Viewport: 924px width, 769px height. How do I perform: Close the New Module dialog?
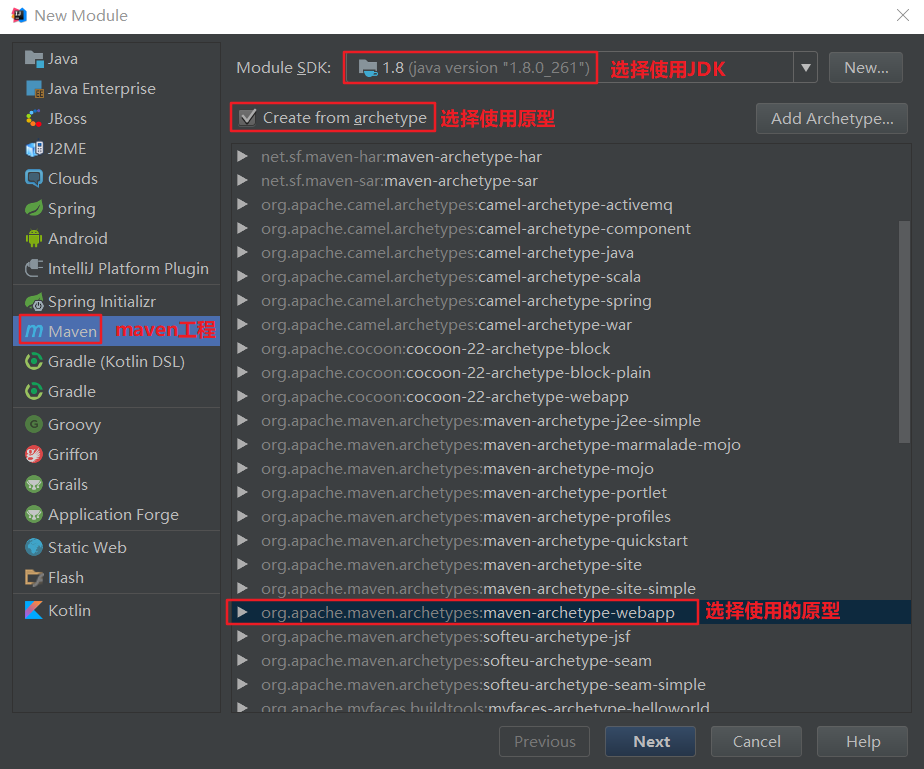click(x=903, y=15)
